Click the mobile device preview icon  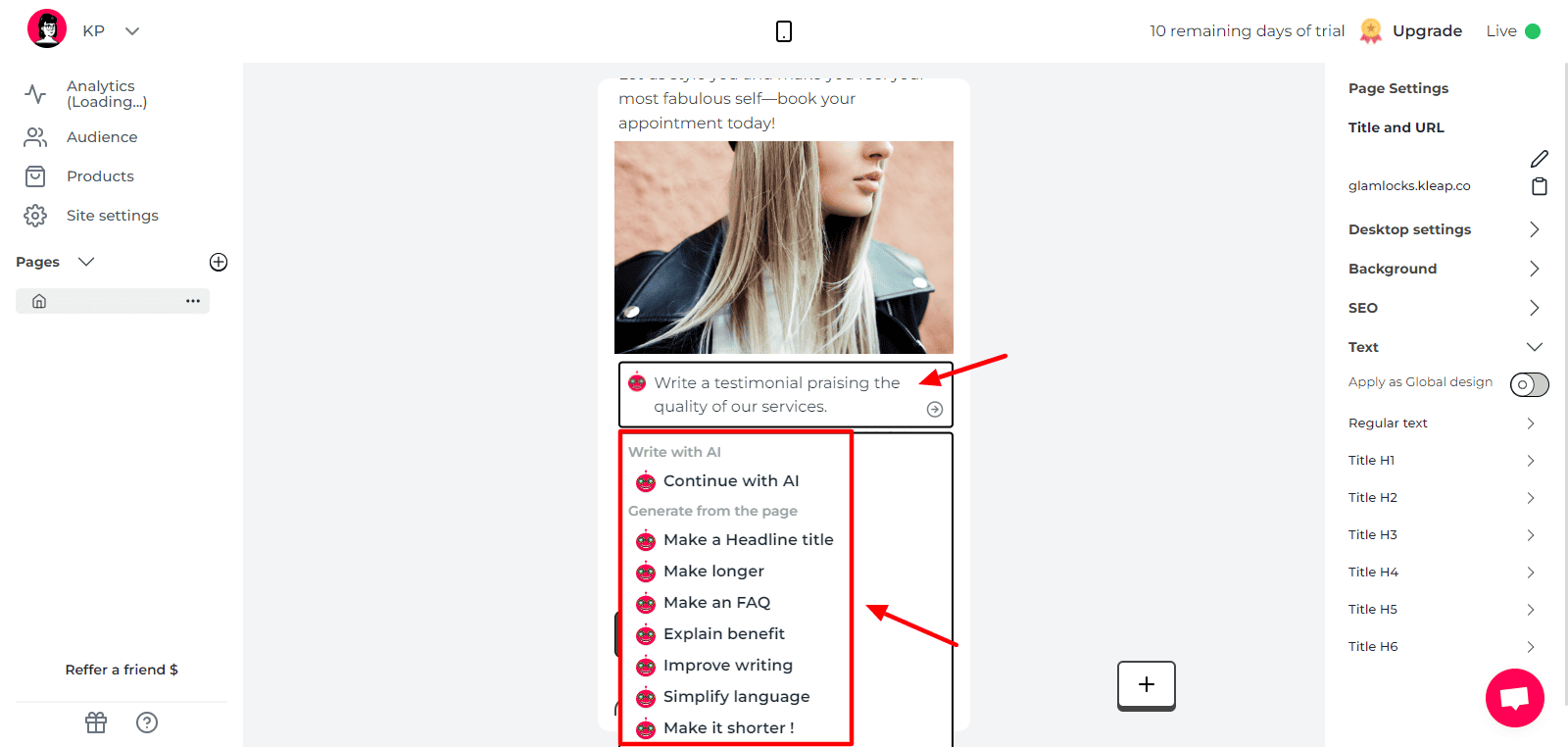point(784,31)
